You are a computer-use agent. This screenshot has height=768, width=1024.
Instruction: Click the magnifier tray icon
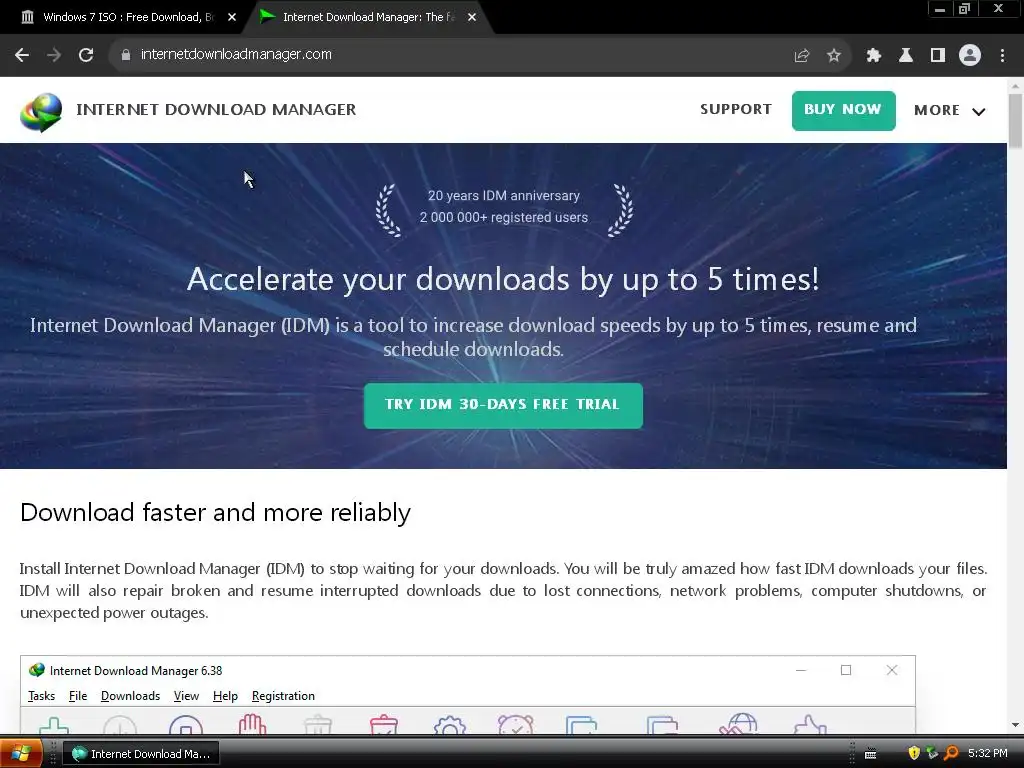pos(952,754)
